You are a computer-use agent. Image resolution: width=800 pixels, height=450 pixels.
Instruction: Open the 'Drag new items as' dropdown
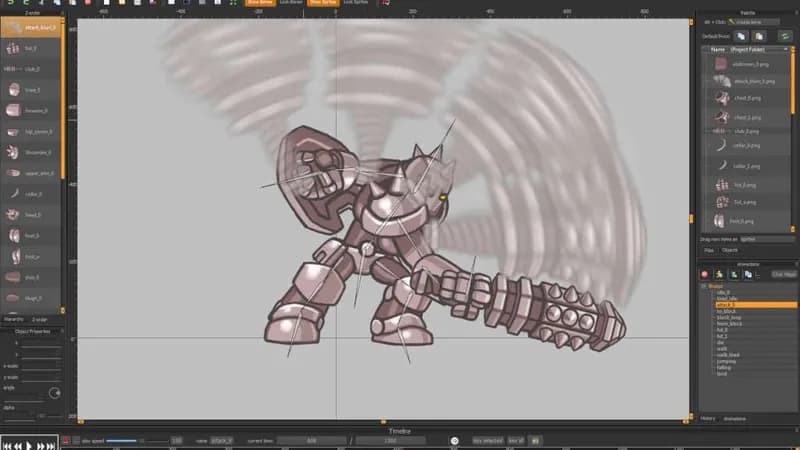pyautogui.click(x=767, y=239)
